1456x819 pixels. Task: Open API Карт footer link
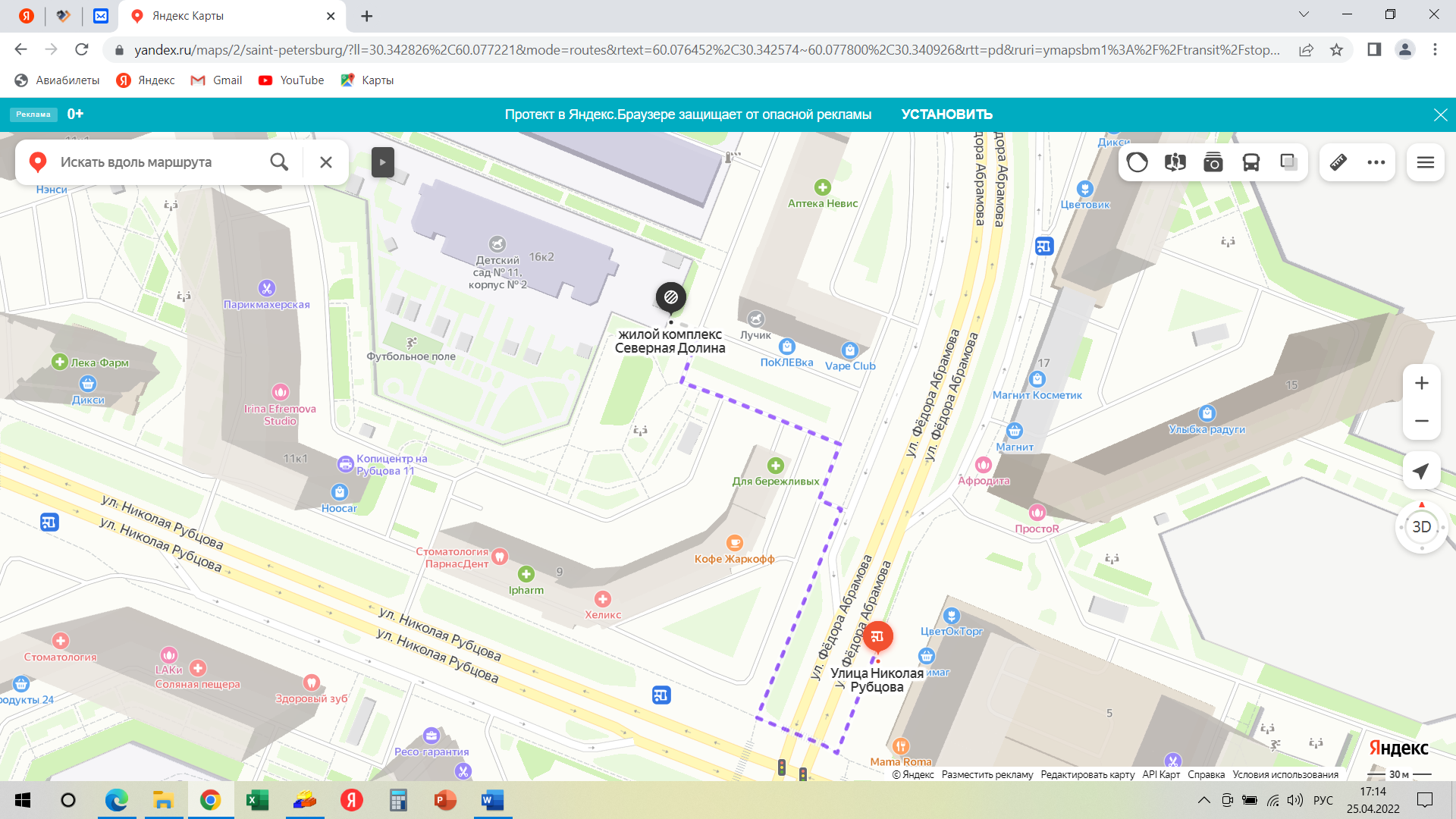tap(1161, 774)
